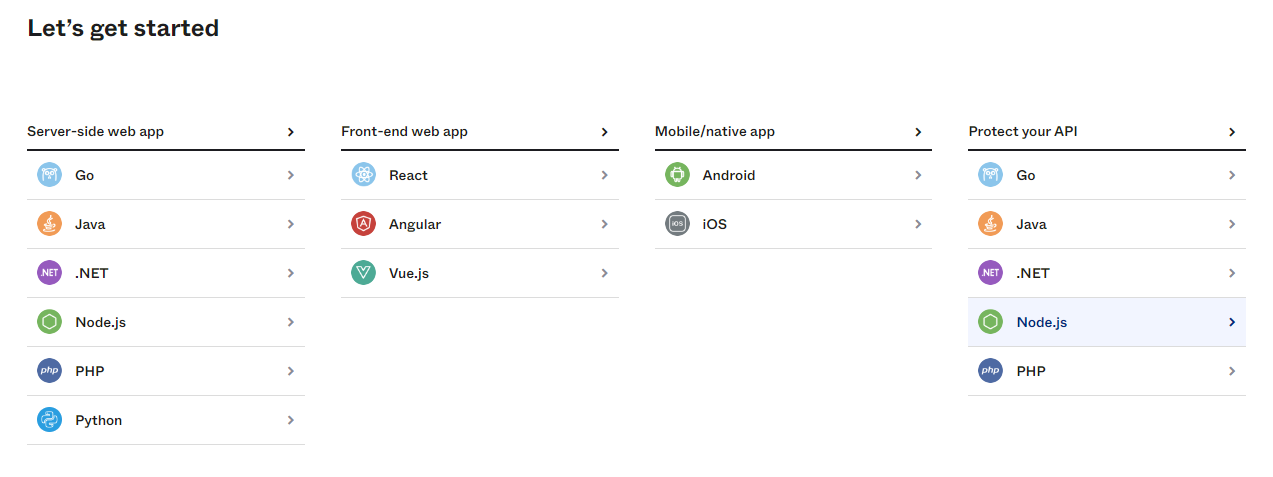Click the React atom icon
Viewport: 1273px width, 477px height.
[x=363, y=175]
